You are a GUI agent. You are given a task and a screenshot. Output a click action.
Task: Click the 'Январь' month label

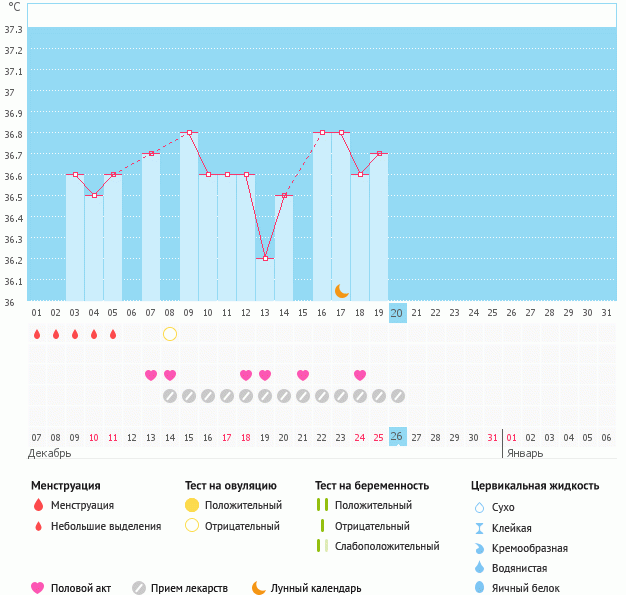tap(524, 452)
